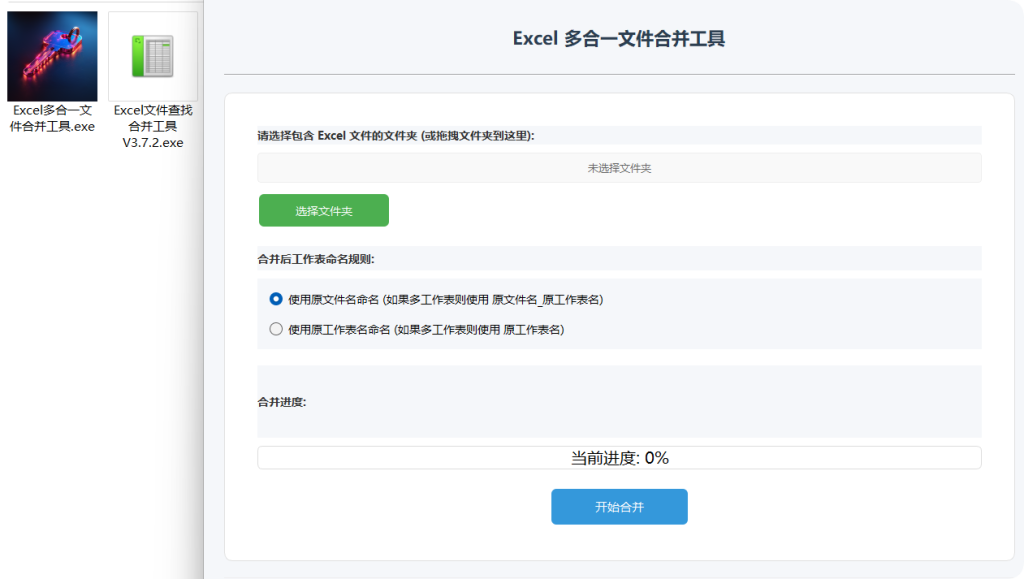
Task: Click the file name Excel多合一文件合并工具.exe
Action: pyautogui.click(x=52, y=118)
